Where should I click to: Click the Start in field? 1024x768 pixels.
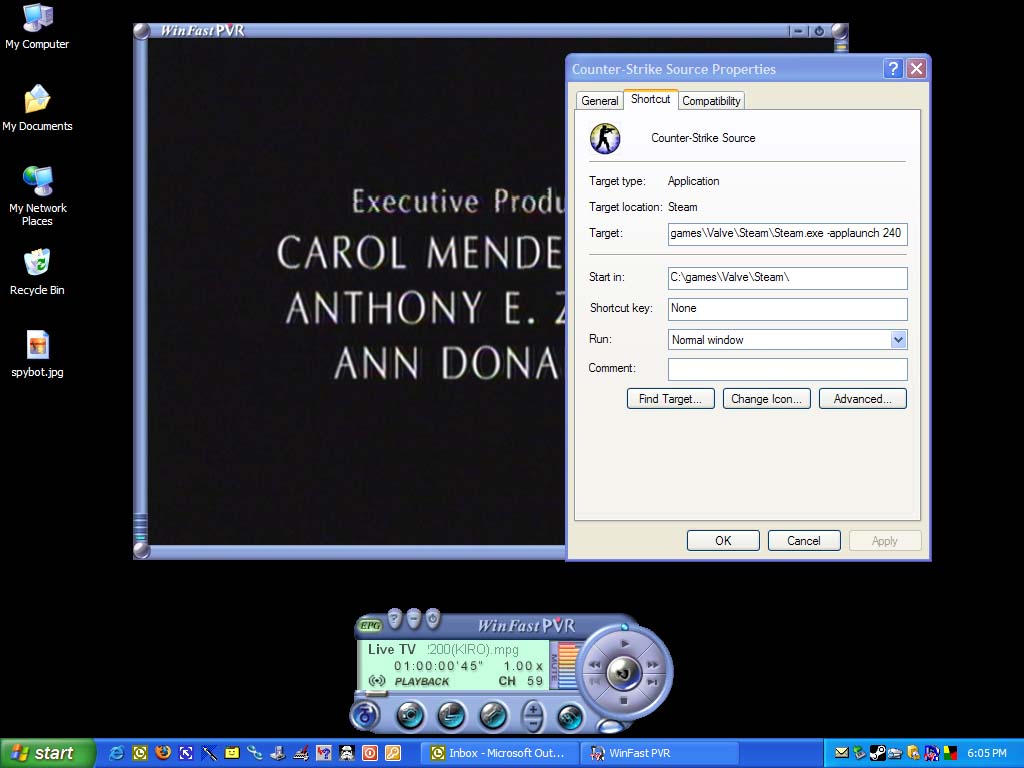click(x=788, y=278)
